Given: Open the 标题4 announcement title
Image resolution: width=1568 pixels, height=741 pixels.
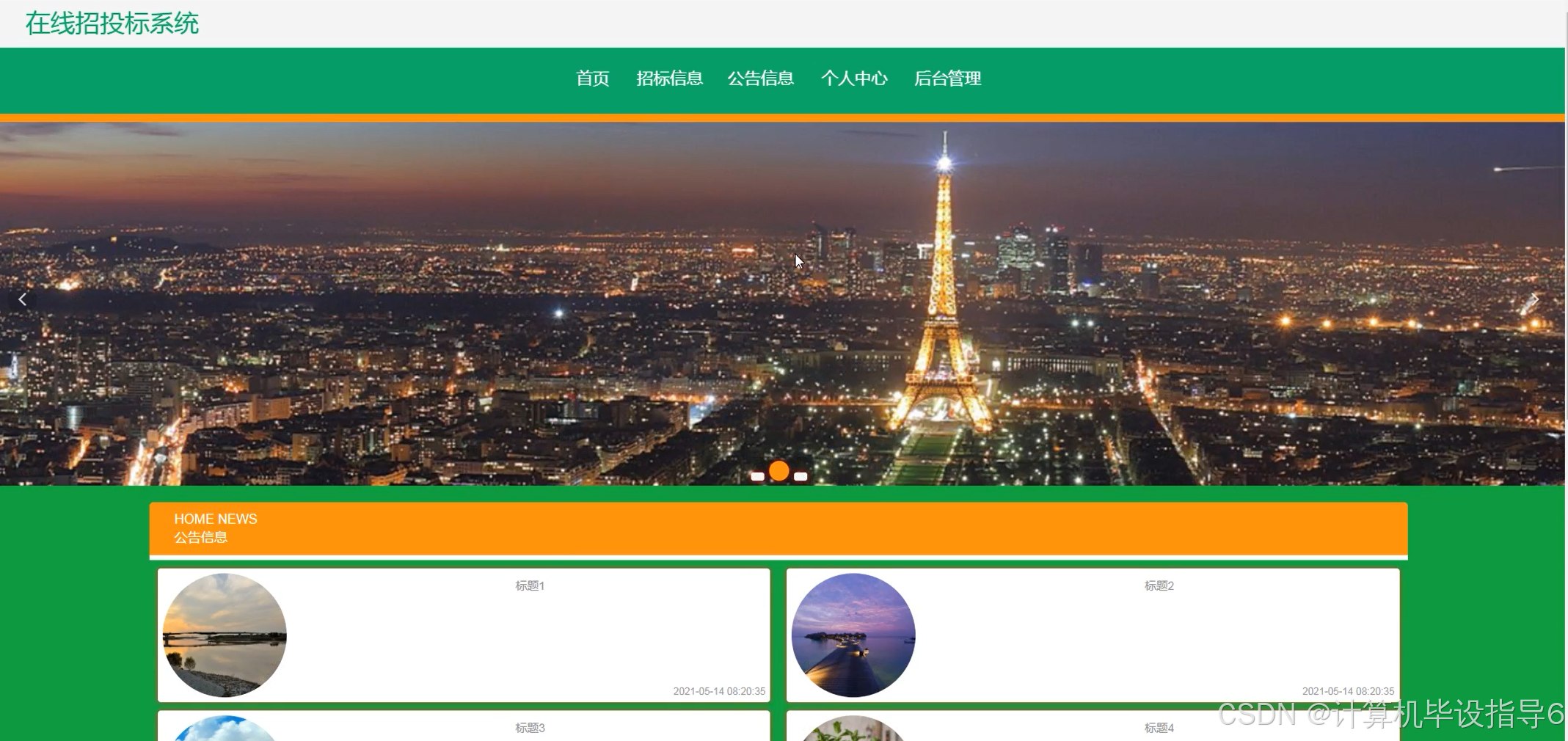Looking at the screenshot, I should [x=1159, y=728].
